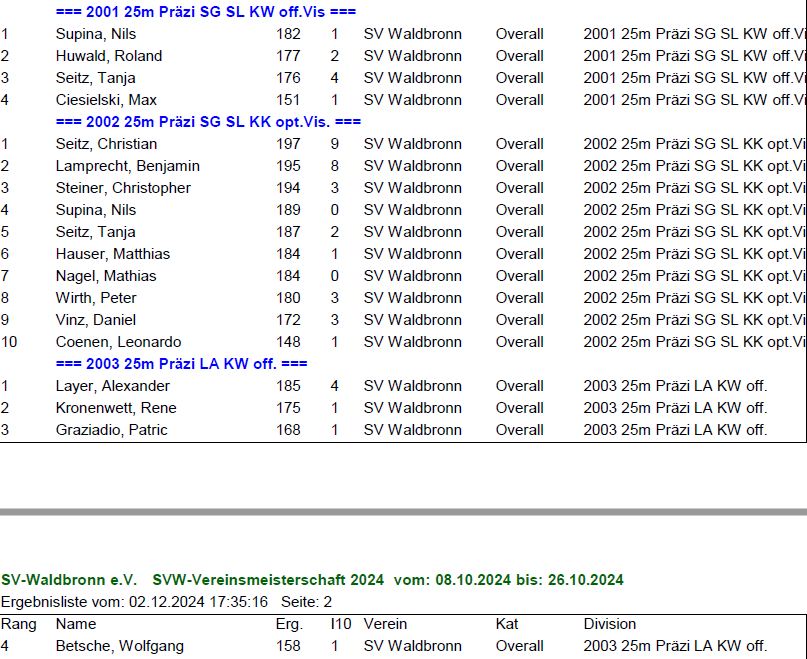Click the Division column header
Viewport: 807px width, 659px height.
pyautogui.click(x=609, y=624)
